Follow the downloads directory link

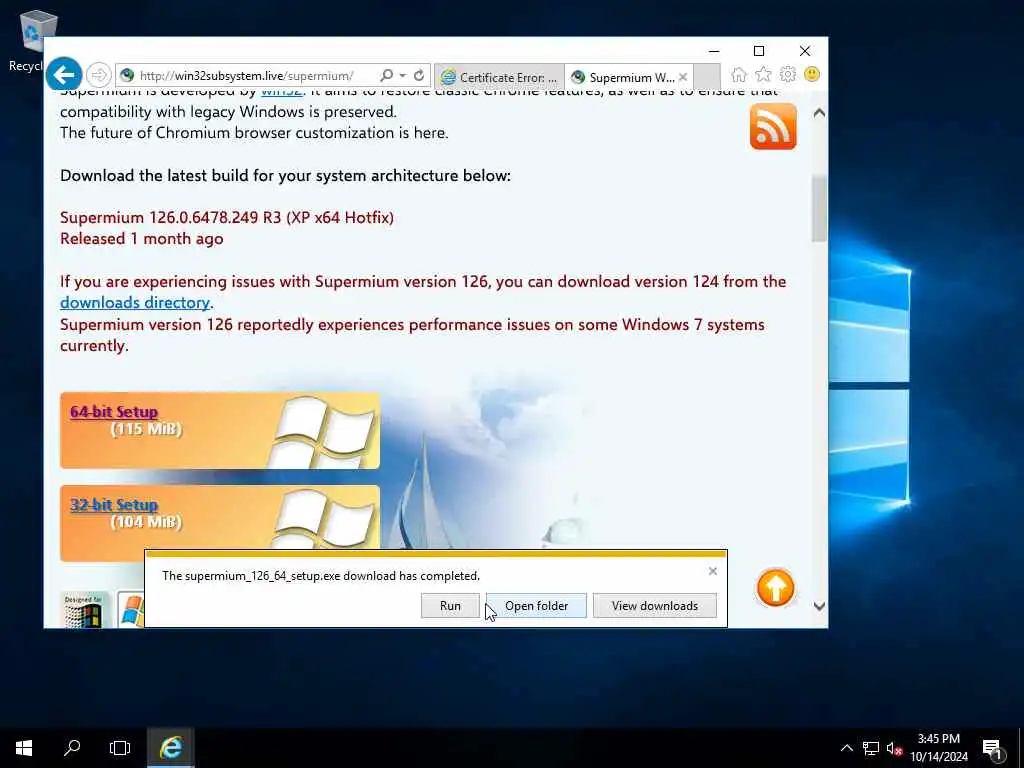tap(135, 302)
